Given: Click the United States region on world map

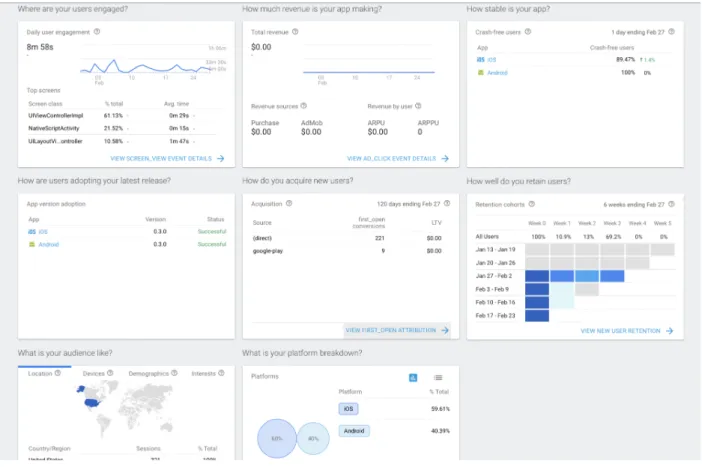Looking at the screenshot, I should pyautogui.click(x=91, y=403).
